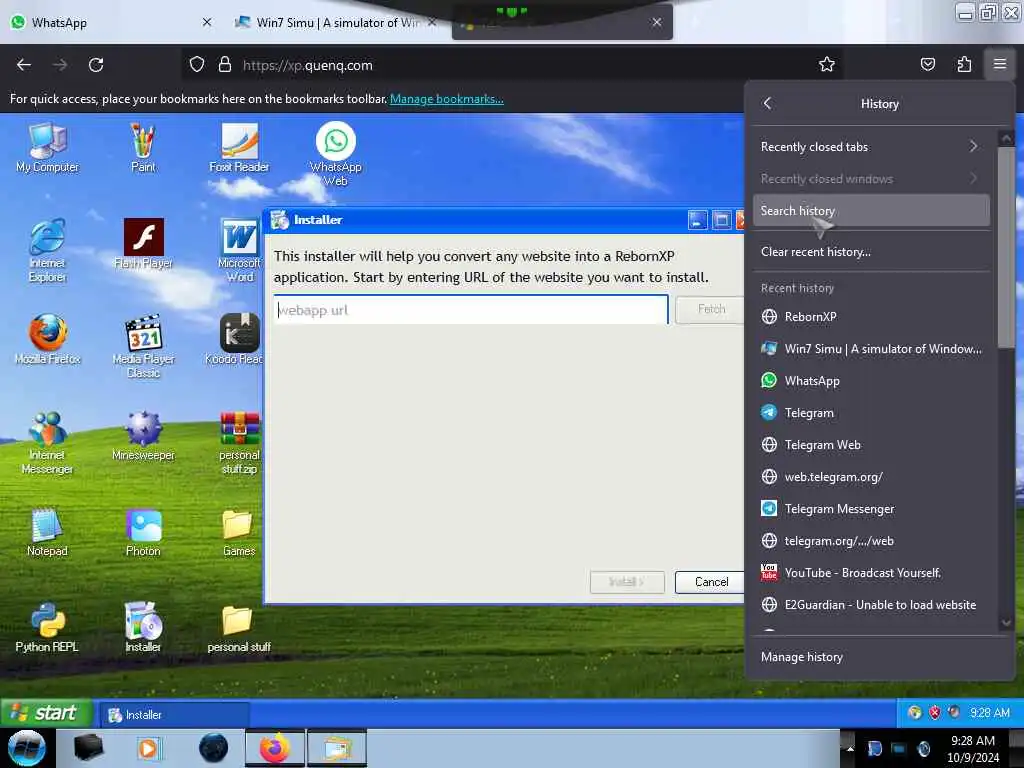Launch Photon desktop icon

click(143, 532)
